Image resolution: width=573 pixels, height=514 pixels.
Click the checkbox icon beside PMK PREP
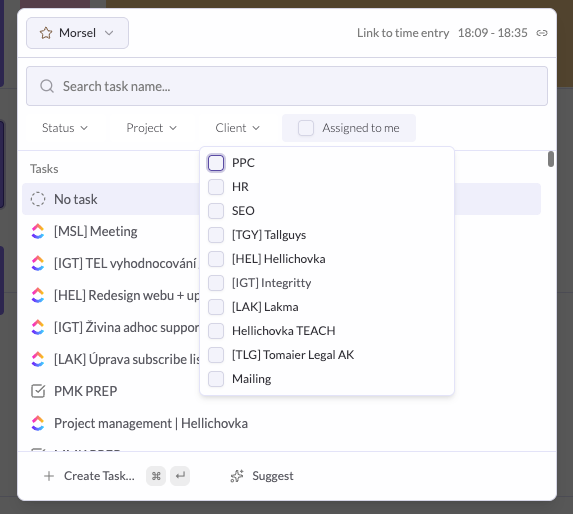click(x=38, y=391)
